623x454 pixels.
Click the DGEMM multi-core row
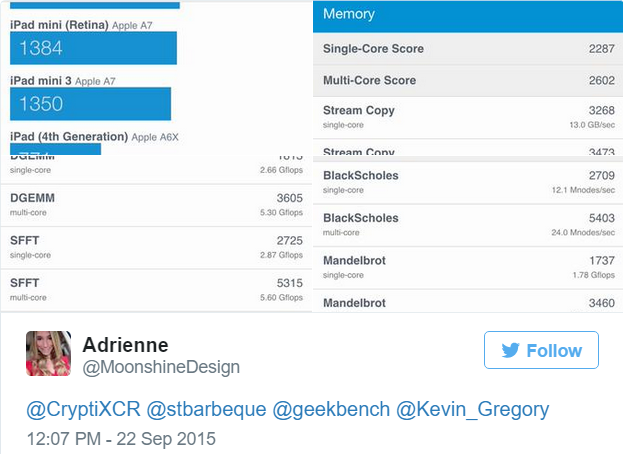(x=155, y=204)
